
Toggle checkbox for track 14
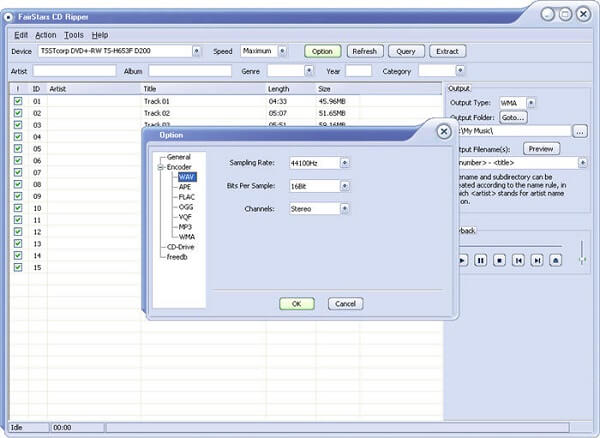click(18, 255)
